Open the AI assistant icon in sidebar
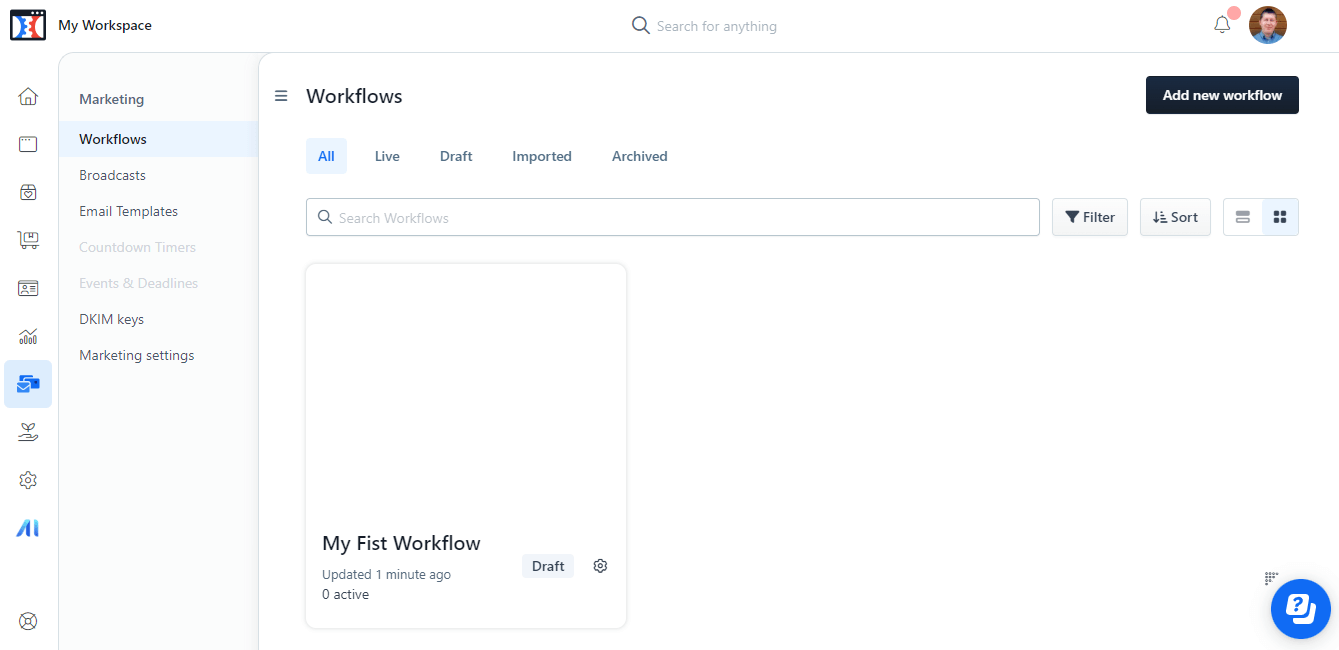This screenshot has height=650, width=1339. 27,527
